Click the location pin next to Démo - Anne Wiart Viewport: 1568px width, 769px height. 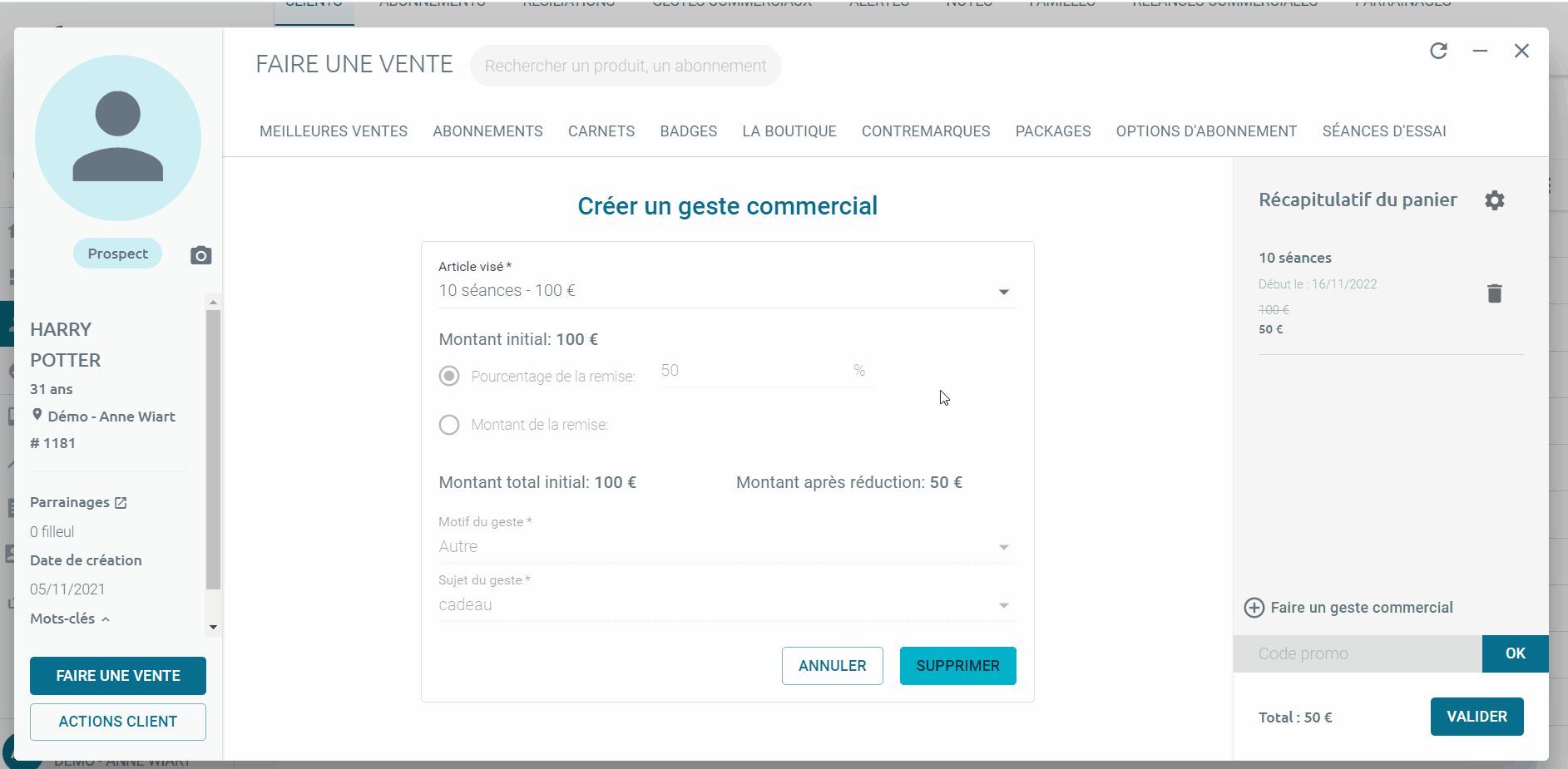(37, 415)
